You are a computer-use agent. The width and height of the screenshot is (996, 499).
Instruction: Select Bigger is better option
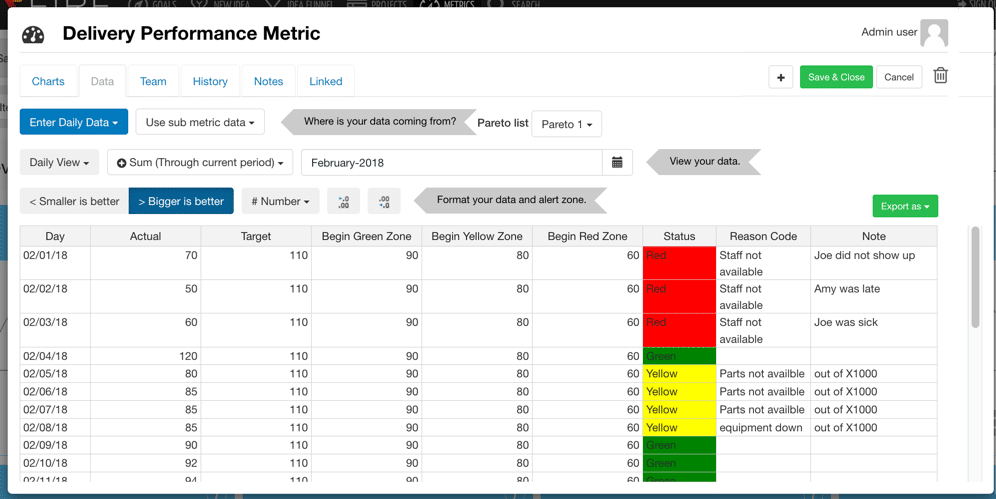pyautogui.click(x=181, y=201)
